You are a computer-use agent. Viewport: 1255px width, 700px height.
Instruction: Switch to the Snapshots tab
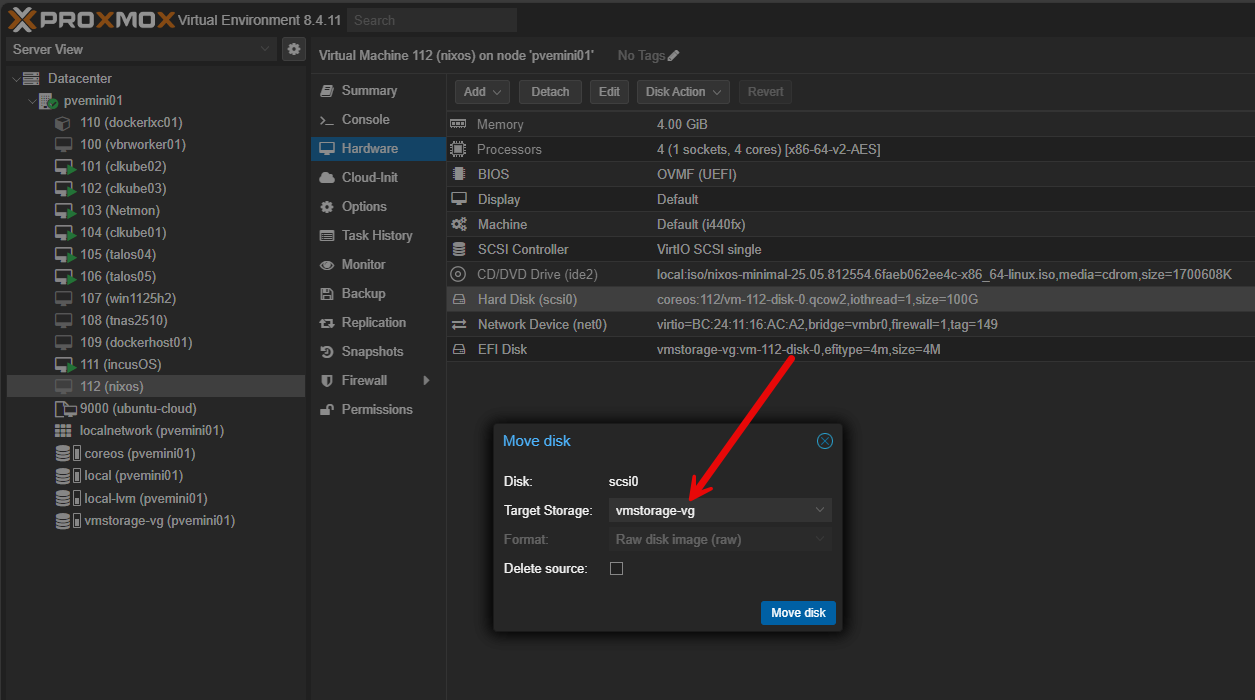(372, 352)
